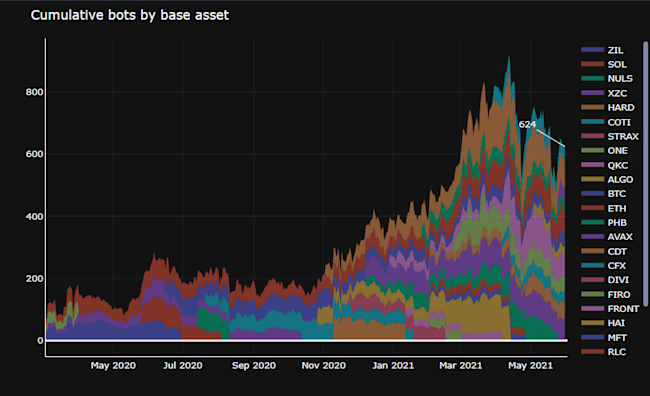
Task: Select MFT label in the legend
Action: [617, 338]
